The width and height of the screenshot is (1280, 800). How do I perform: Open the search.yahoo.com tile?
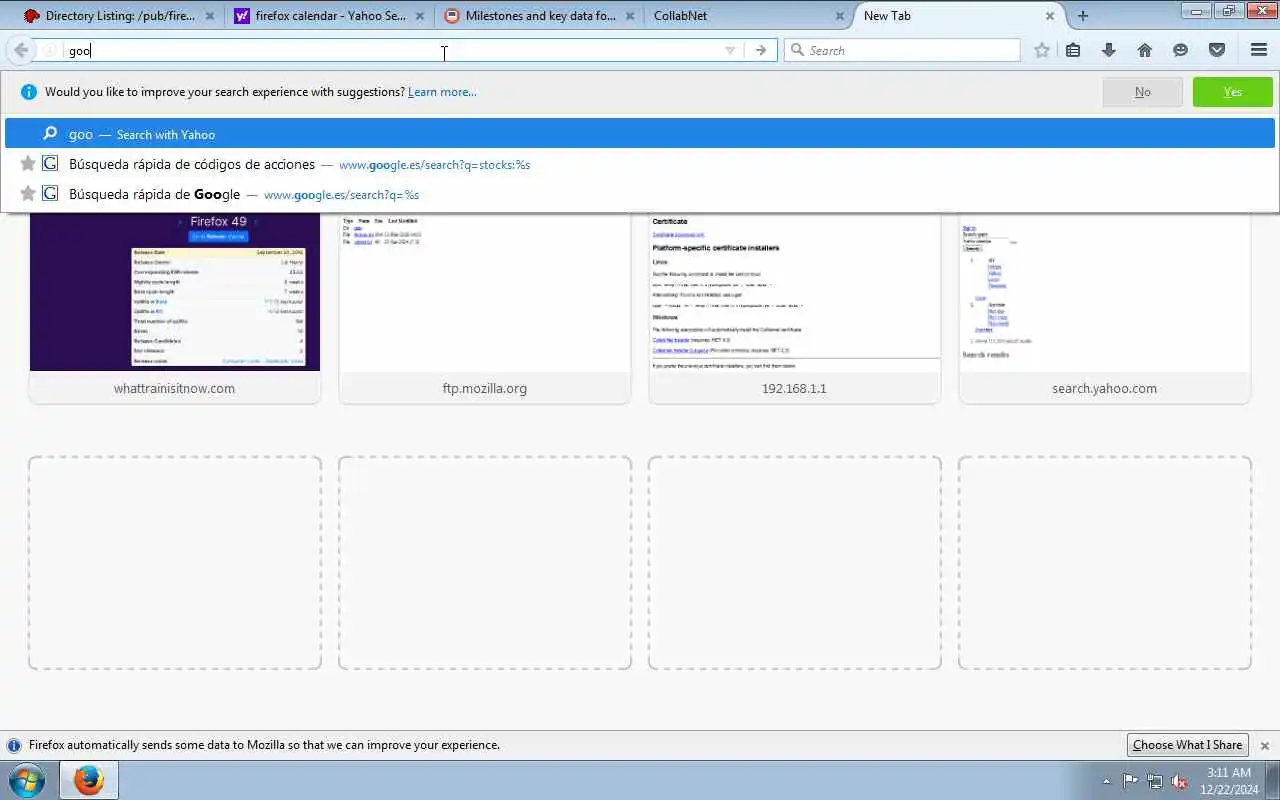(1105, 309)
